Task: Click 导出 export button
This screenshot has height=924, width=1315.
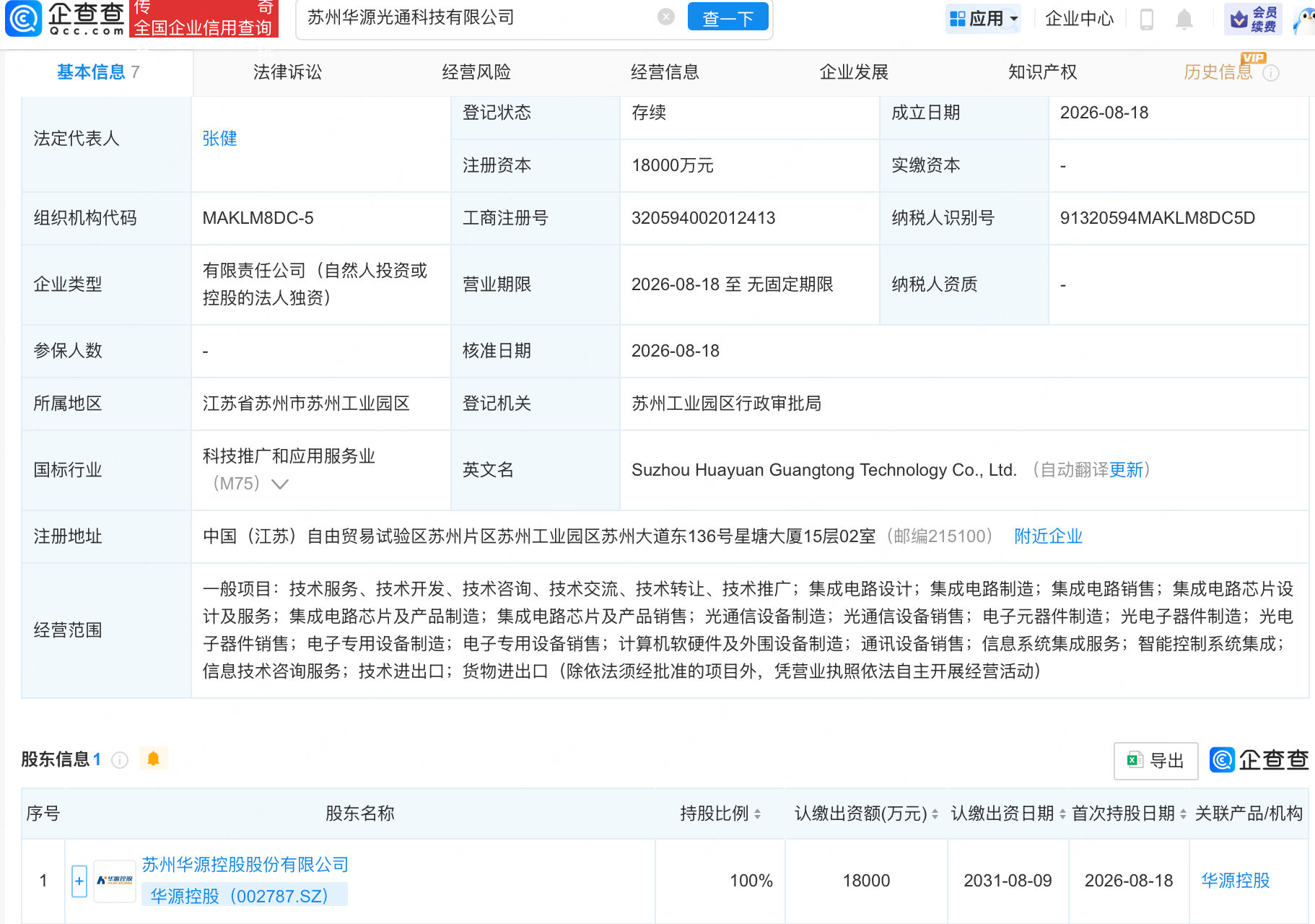Action: [1155, 761]
